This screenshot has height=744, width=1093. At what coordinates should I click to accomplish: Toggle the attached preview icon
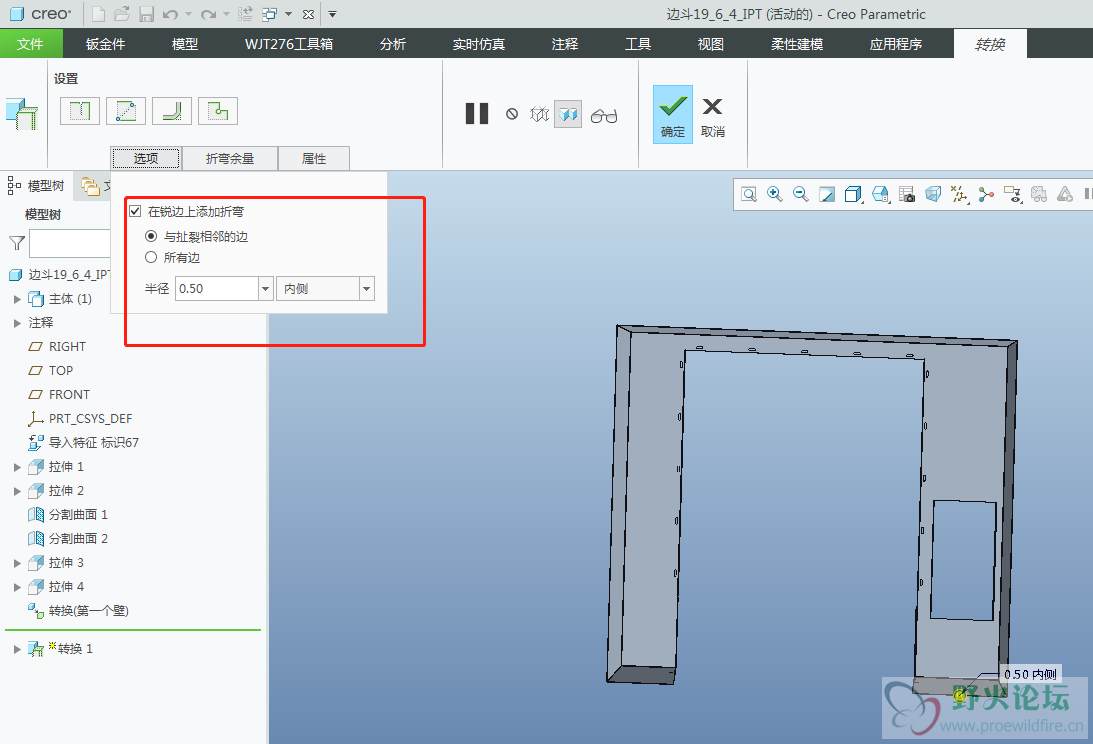[568, 114]
